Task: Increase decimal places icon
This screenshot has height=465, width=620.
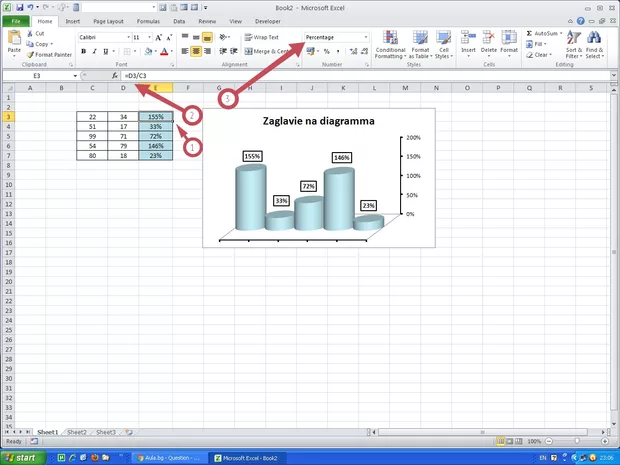Action: [x=353, y=51]
